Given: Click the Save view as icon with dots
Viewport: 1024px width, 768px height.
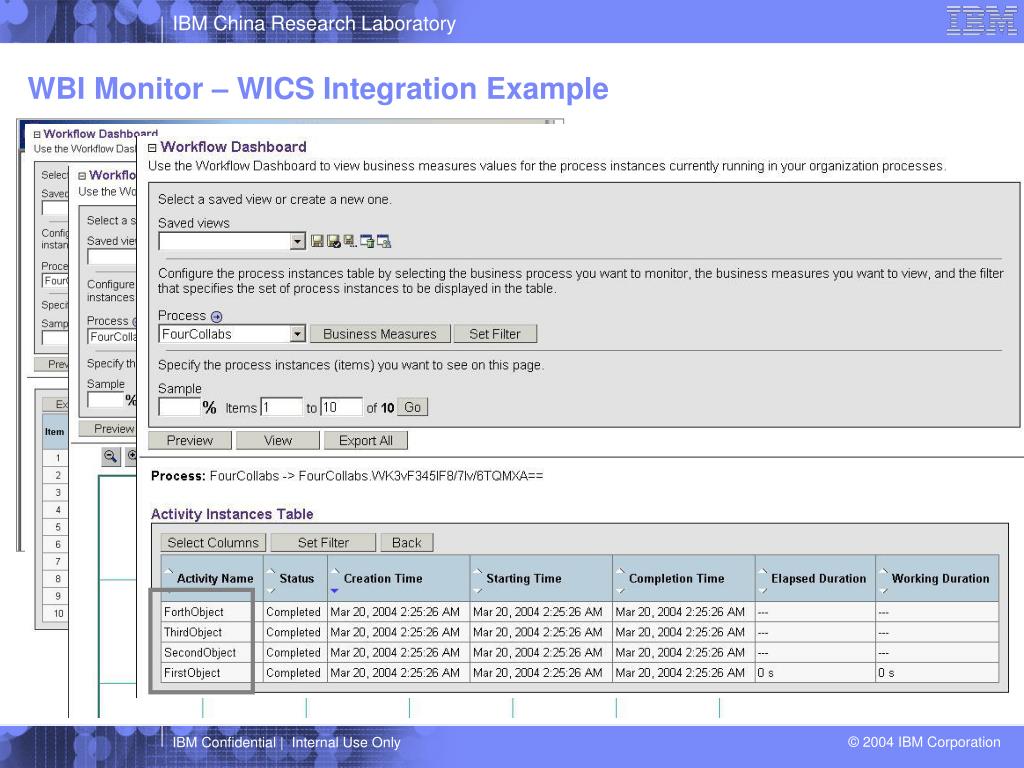Looking at the screenshot, I should (350, 242).
